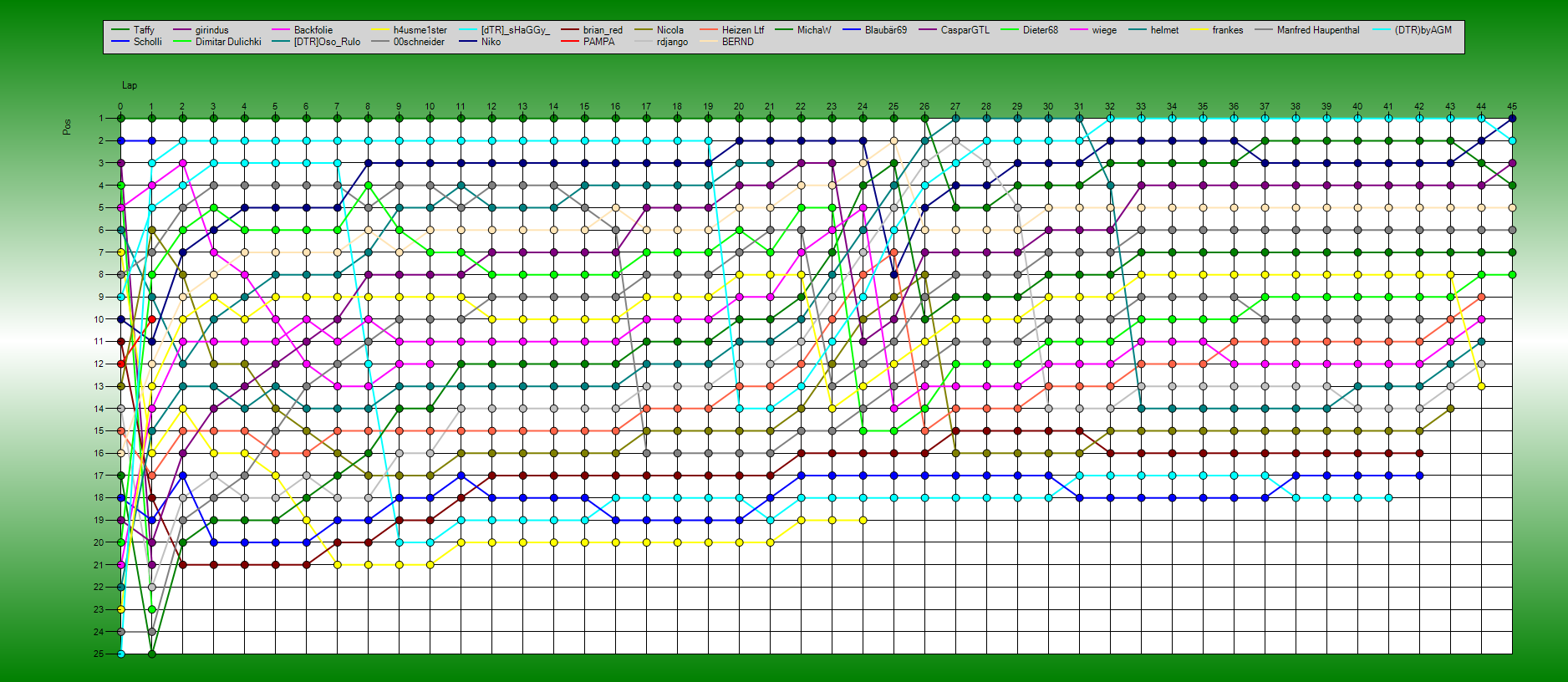This screenshot has width=1568, height=682.
Task: Select Dimitar Dulichki legend label
Action: pos(228,42)
